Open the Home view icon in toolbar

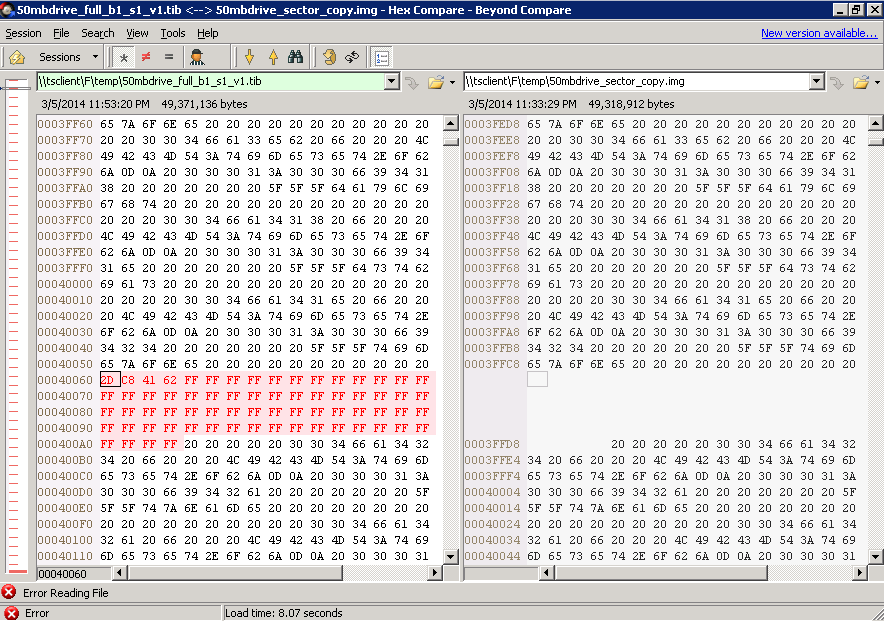pos(17,57)
